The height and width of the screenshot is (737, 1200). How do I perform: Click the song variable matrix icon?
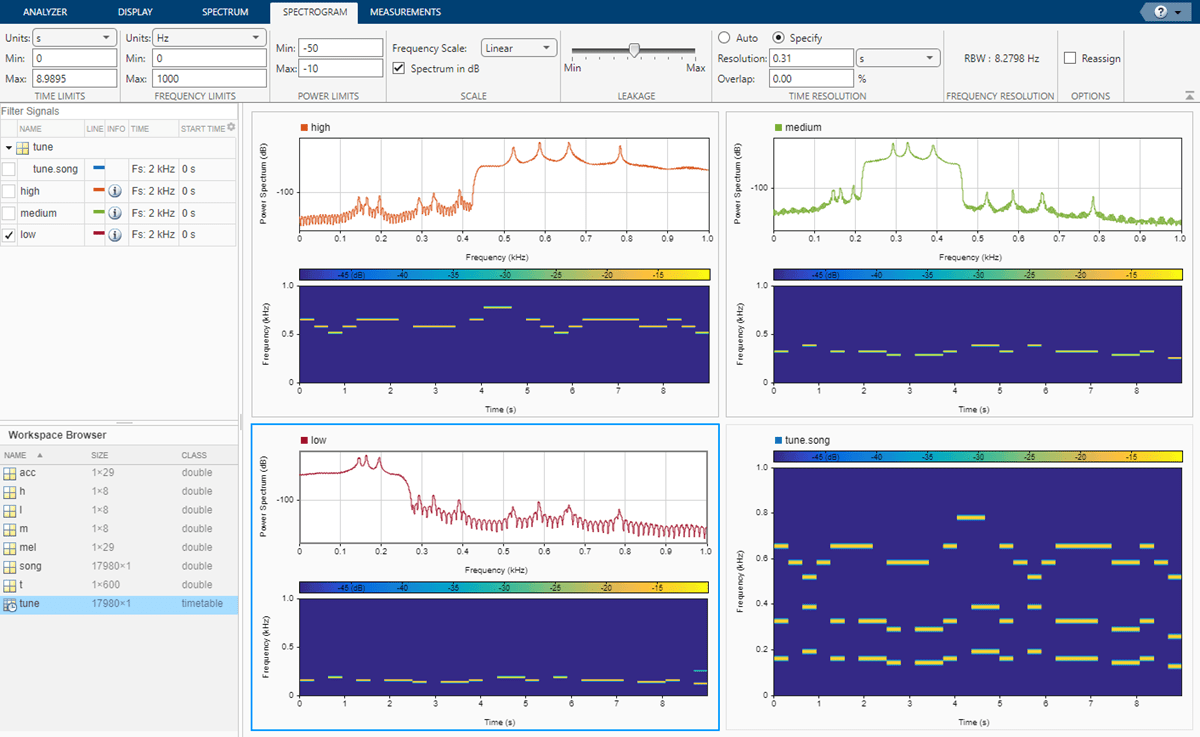pyautogui.click(x=10, y=566)
